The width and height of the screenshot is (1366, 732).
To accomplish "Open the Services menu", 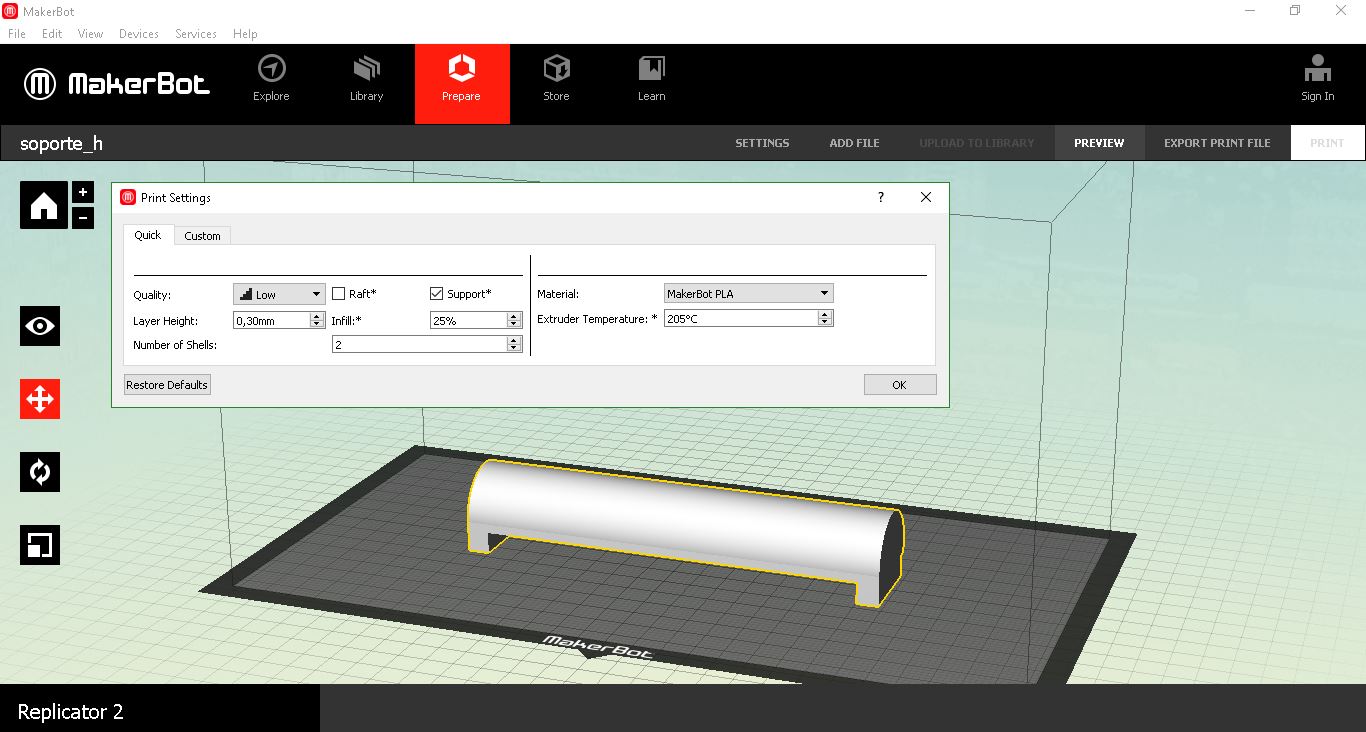I will pyautogui.click(x=196, y=33).
